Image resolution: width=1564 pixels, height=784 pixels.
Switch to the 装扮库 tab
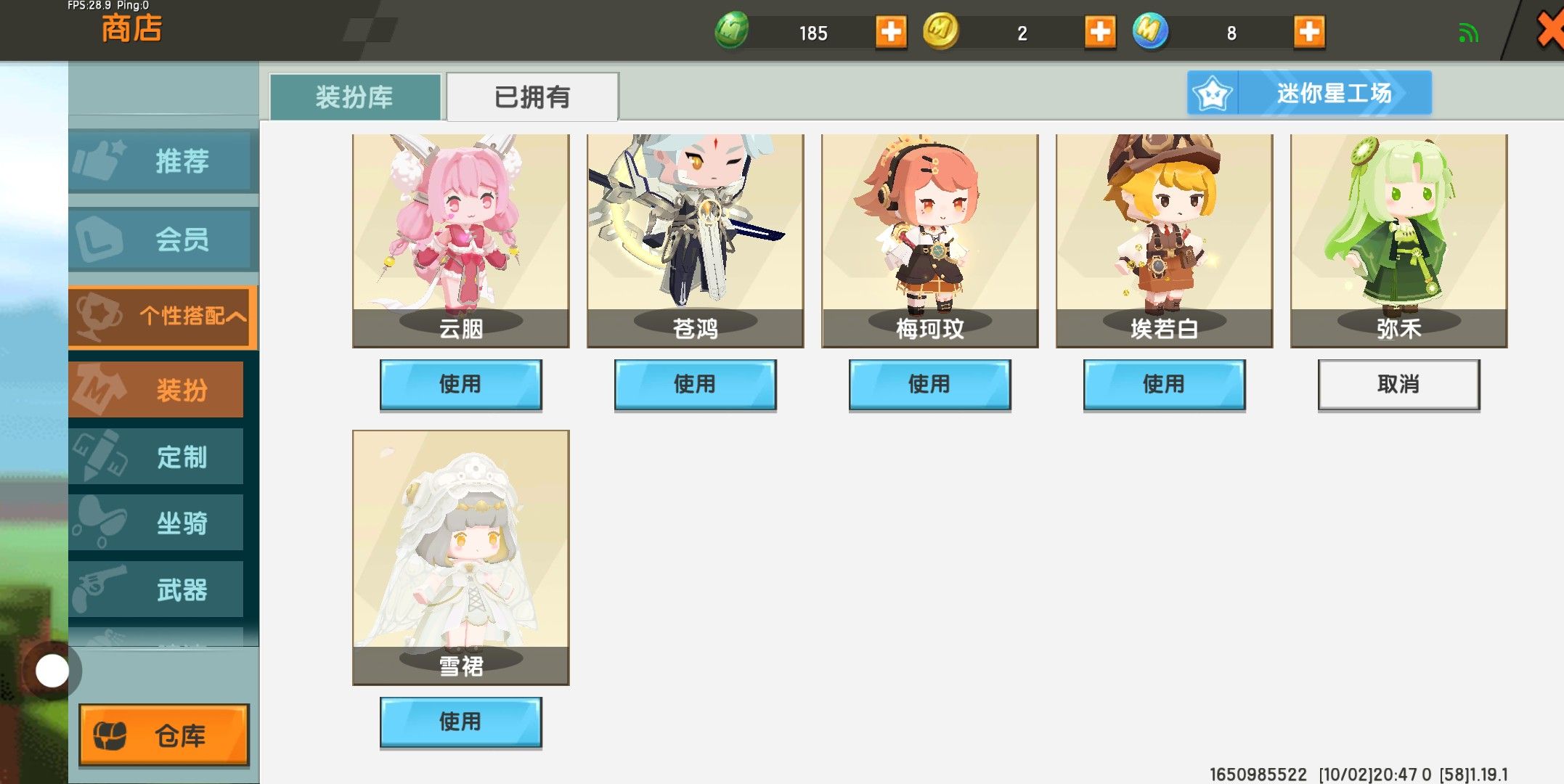point(355,97)
